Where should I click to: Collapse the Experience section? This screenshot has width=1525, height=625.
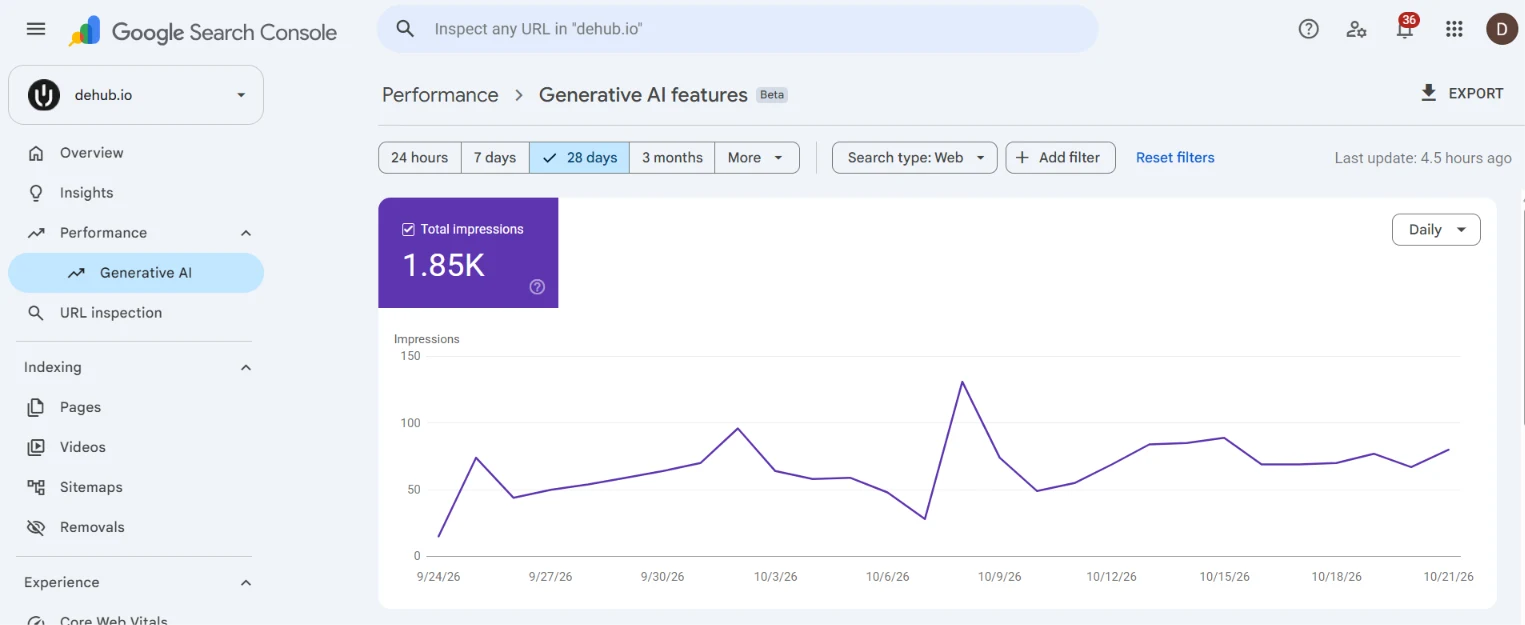click(x=246, y=582)
